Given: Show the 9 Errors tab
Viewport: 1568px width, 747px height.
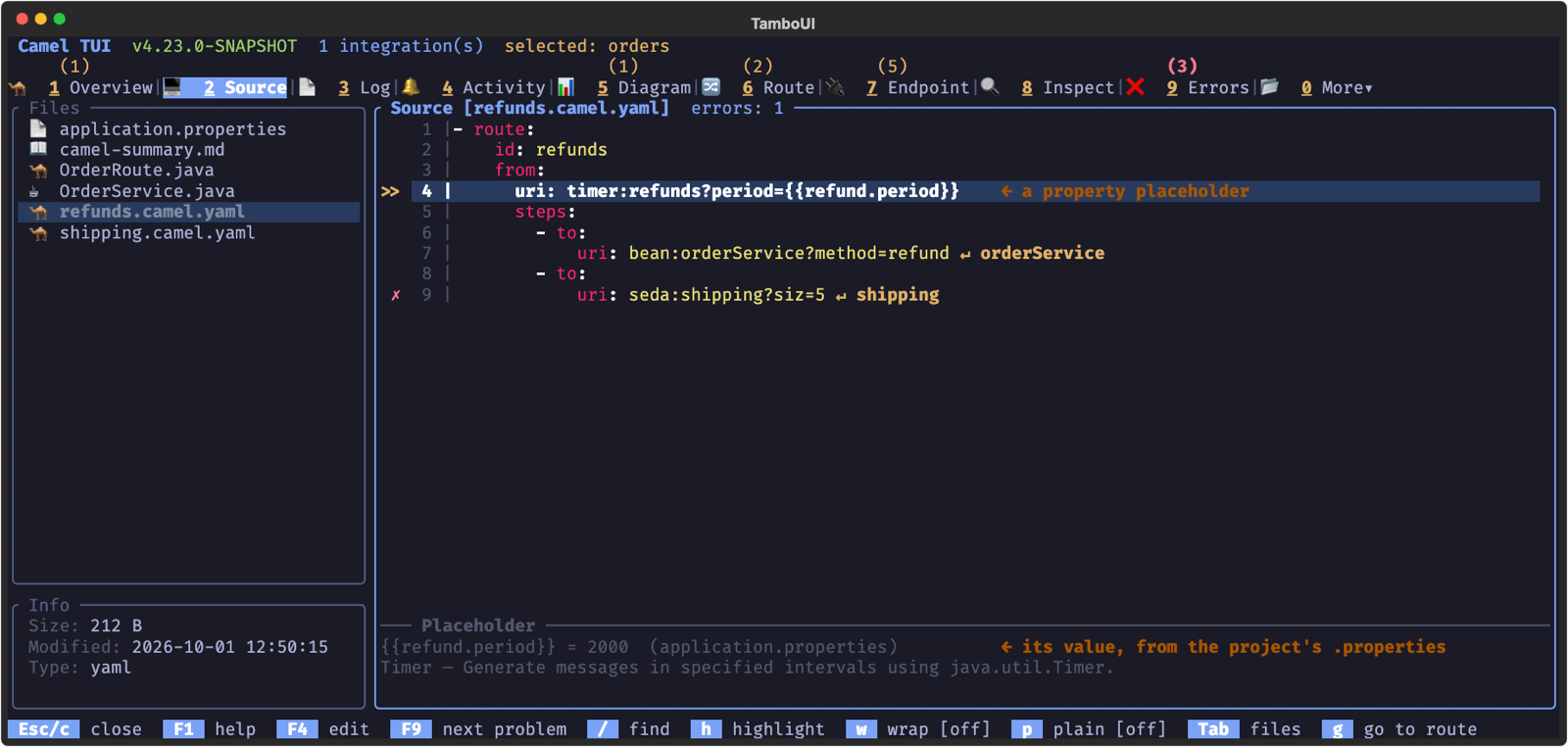Looking at the screenshot, I should [1207, 87].
